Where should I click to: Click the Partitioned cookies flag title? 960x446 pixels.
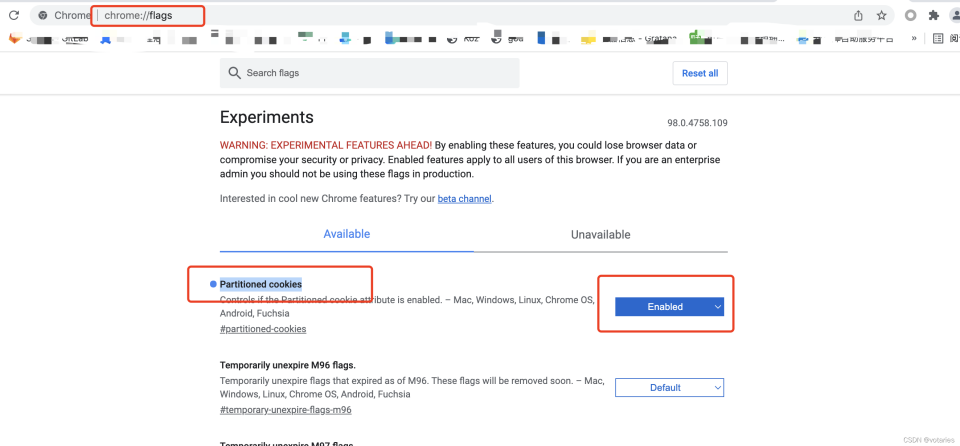[260, 284]
